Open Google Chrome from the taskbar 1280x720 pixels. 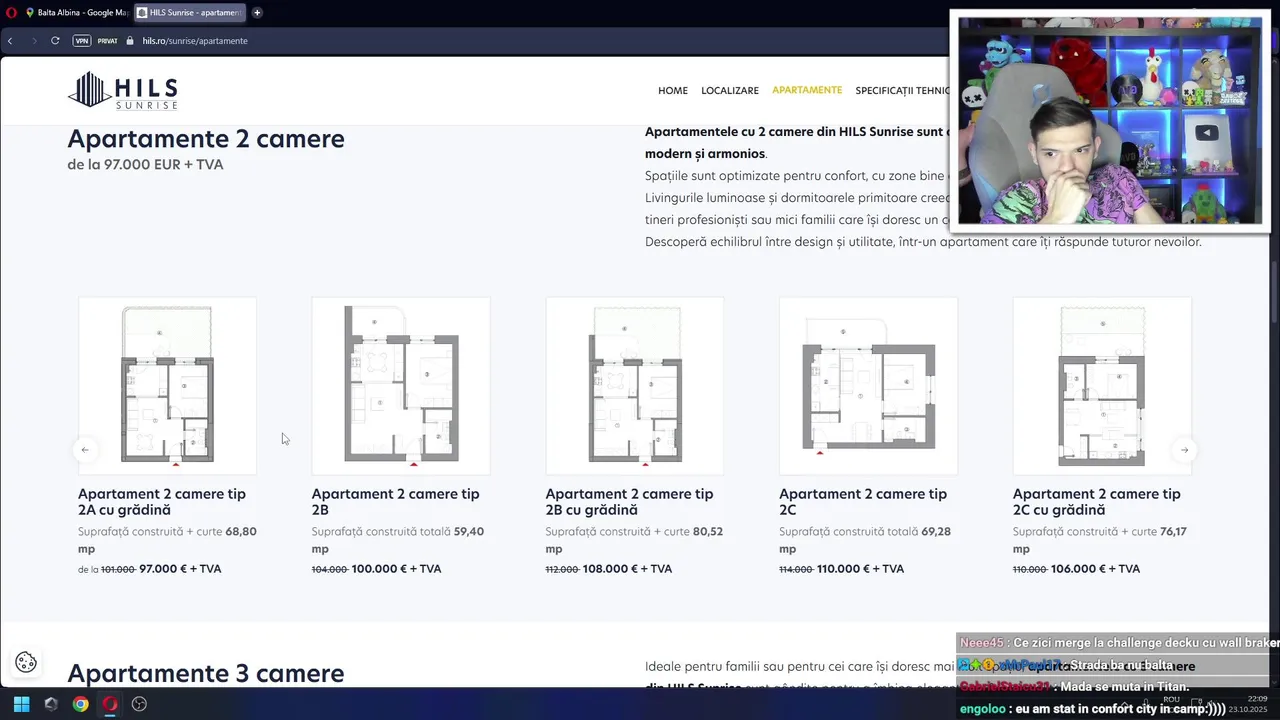(80, 704)
